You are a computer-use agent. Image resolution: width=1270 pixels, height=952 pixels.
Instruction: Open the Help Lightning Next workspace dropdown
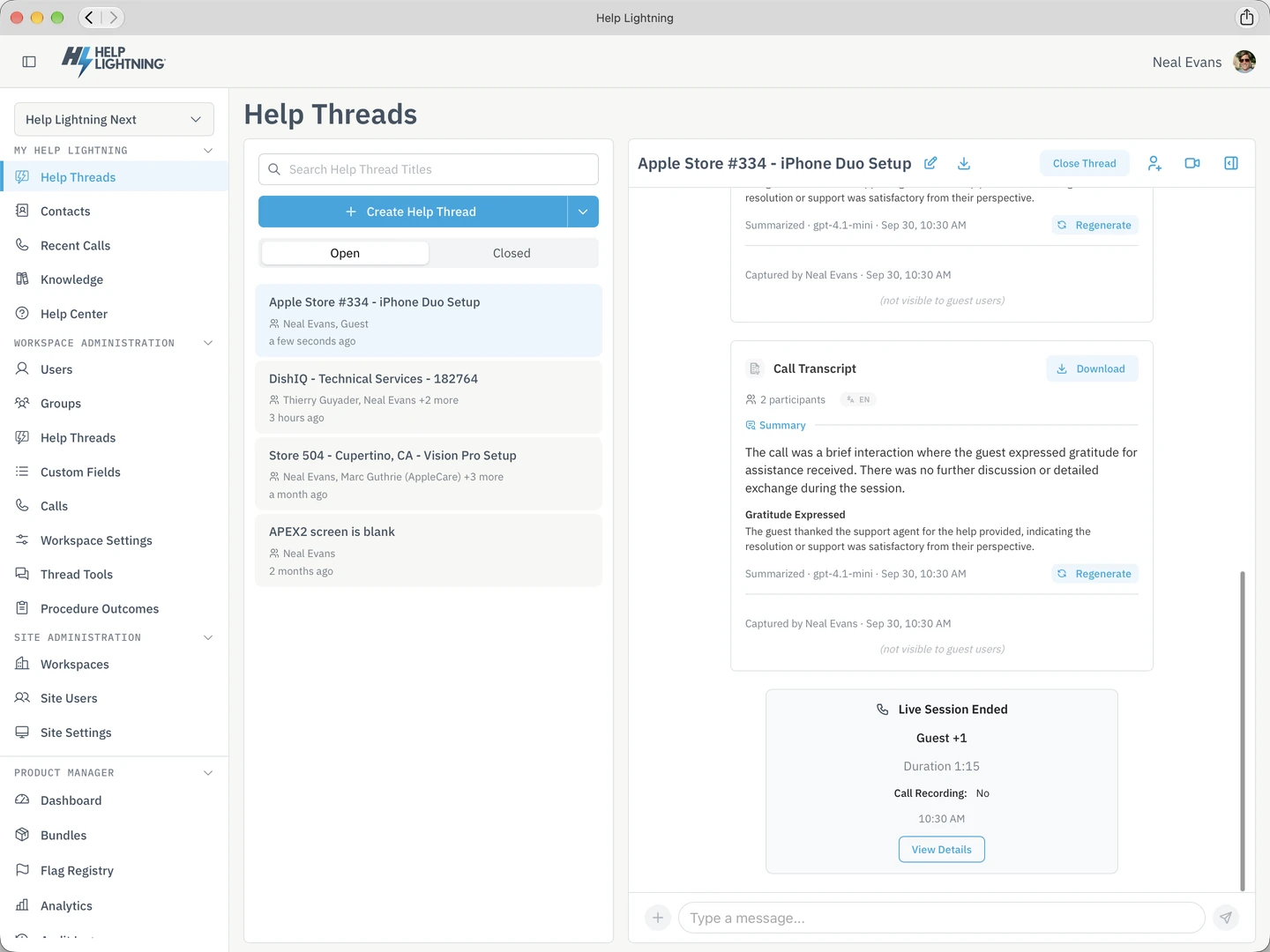click(x=114, y=120)
